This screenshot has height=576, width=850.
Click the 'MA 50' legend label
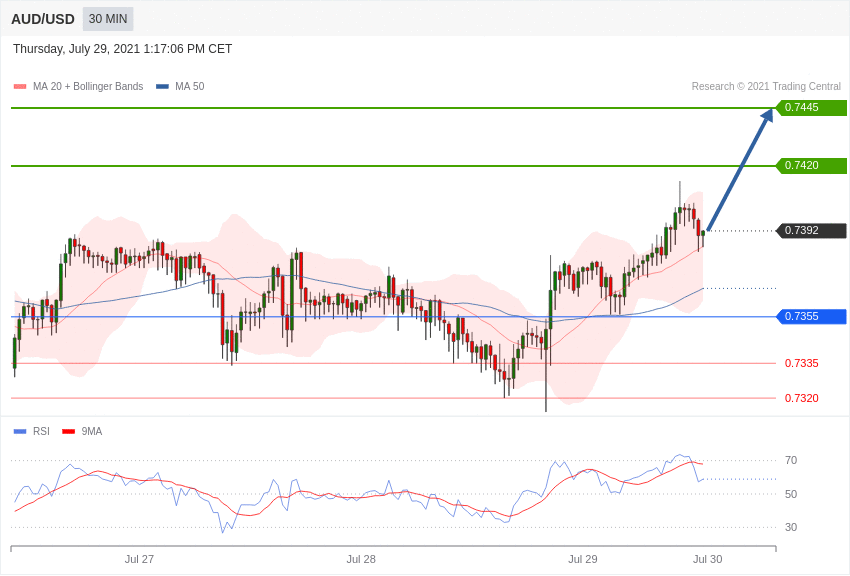[190, 86]
